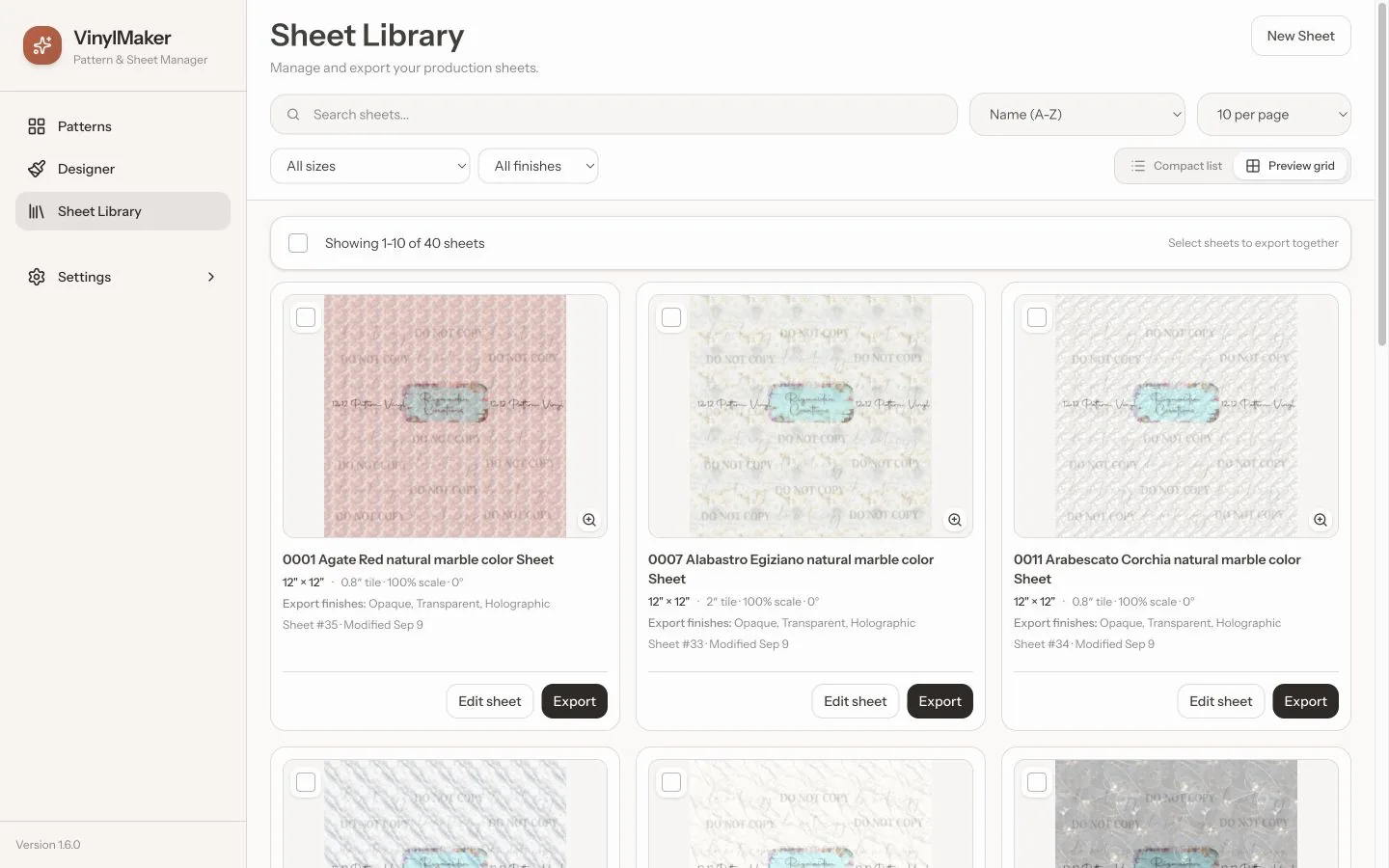
Task: Tick checkbox on second-row gray sheet card
Action: (x=1037, y=782)
